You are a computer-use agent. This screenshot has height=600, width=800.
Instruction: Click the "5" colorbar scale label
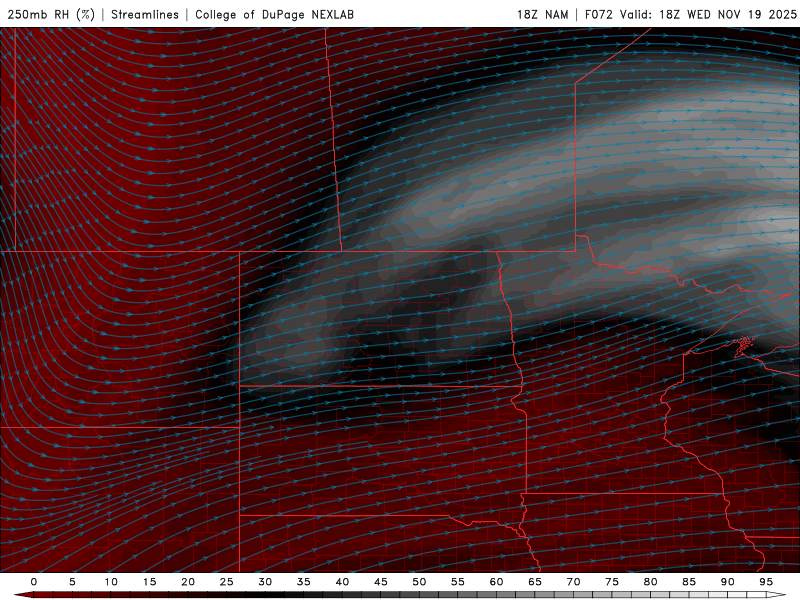click(72, 582)
